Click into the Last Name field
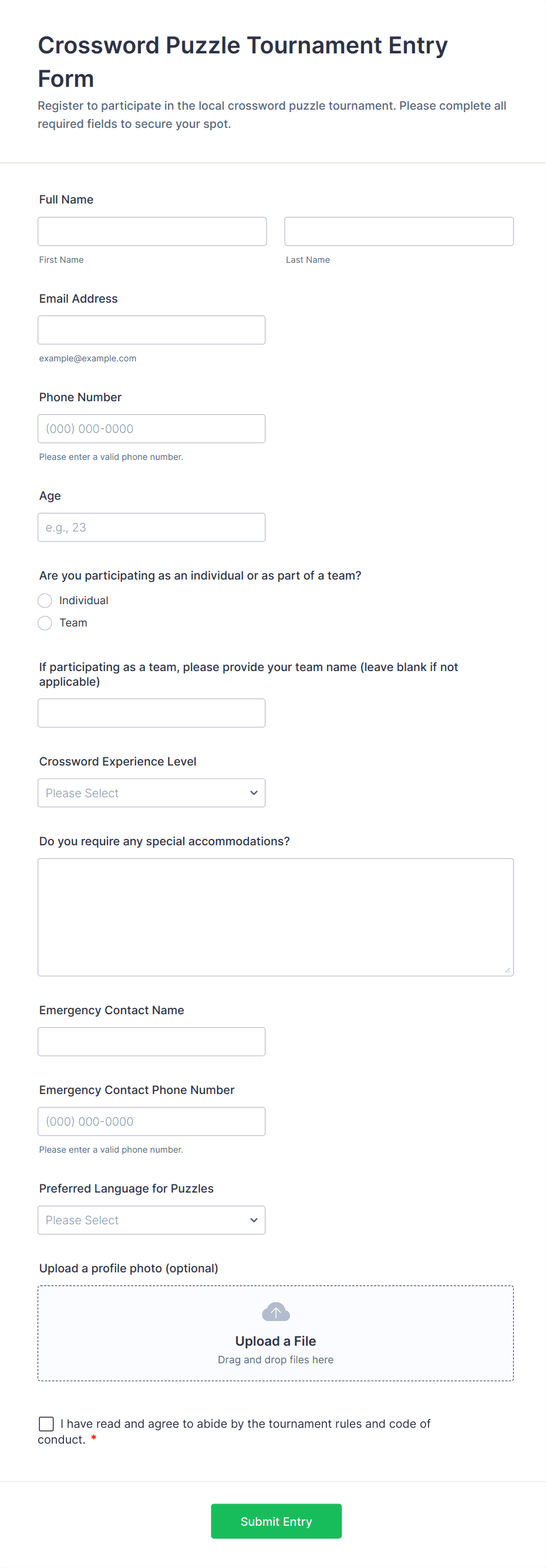Viewport: 546px width, 1568px height. [x=399, y=232]
